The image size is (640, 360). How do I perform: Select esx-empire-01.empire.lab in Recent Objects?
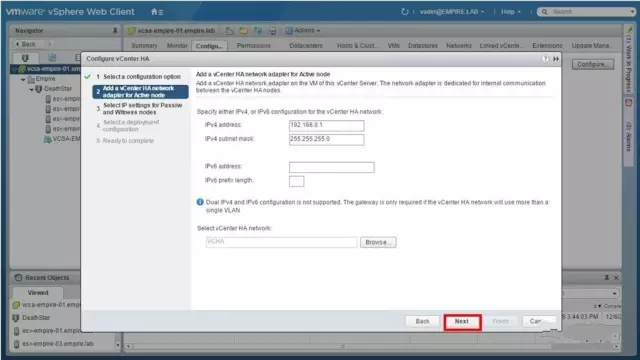tap(48, 331)
